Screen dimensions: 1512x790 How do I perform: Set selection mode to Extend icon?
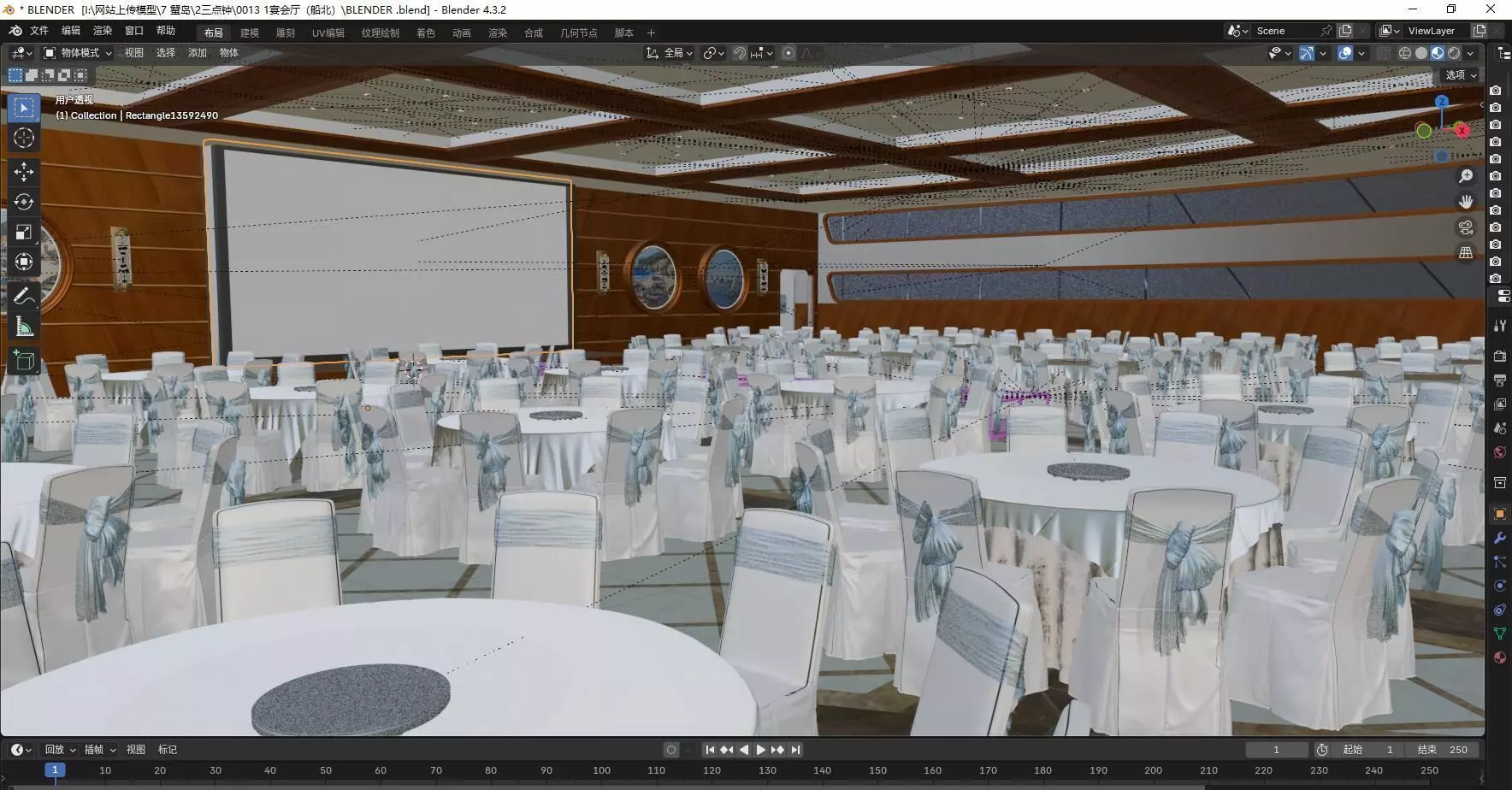pyautogui.click(x=32, y=75)
